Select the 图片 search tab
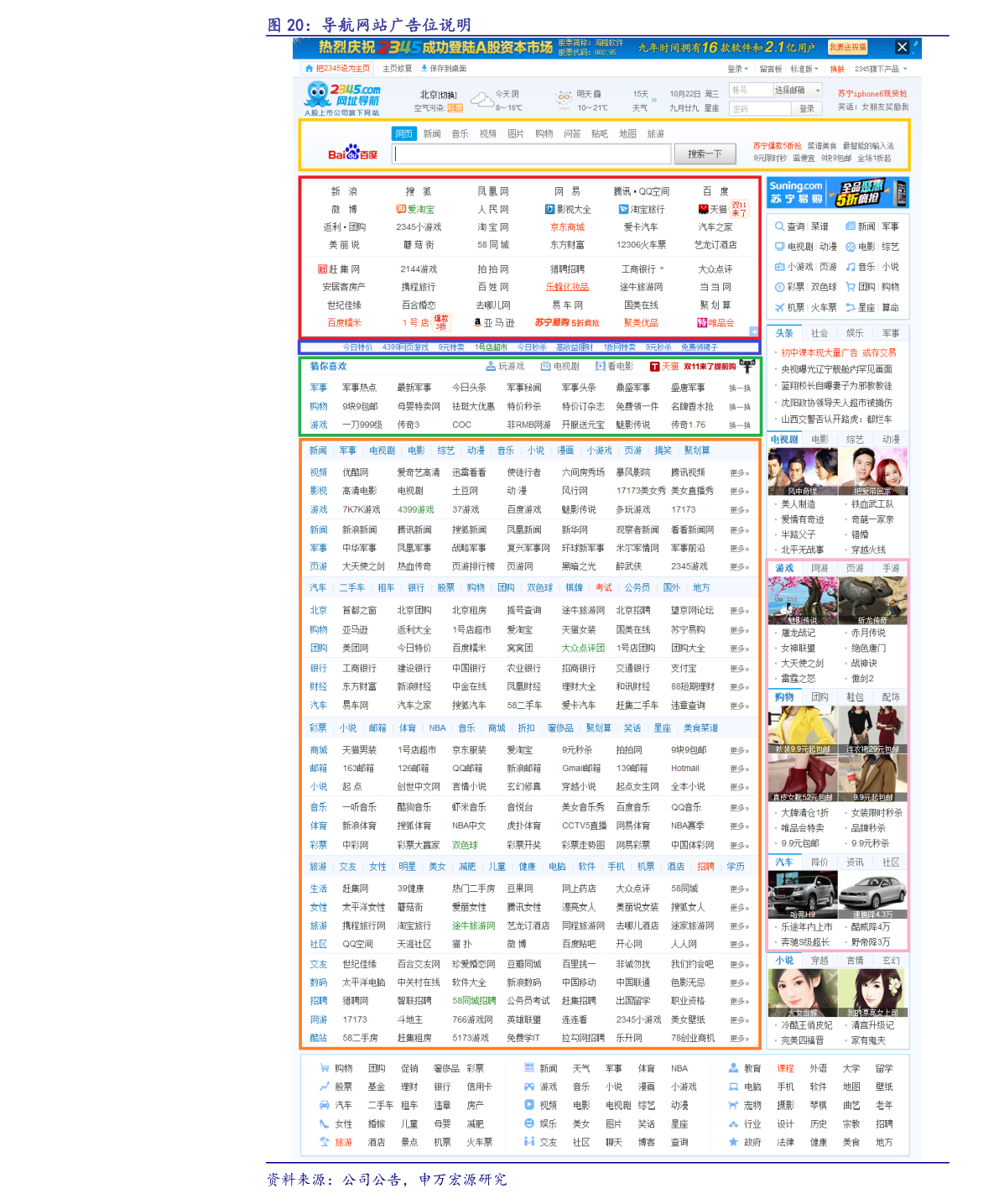Screen dimensions: 999x1204 (x=516, y=133)
